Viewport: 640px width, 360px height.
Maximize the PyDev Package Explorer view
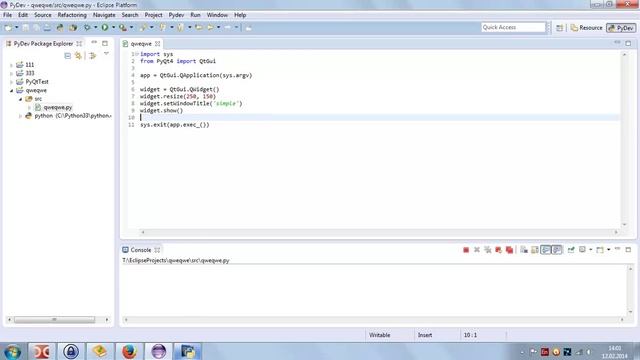click(x=105, y=43)
